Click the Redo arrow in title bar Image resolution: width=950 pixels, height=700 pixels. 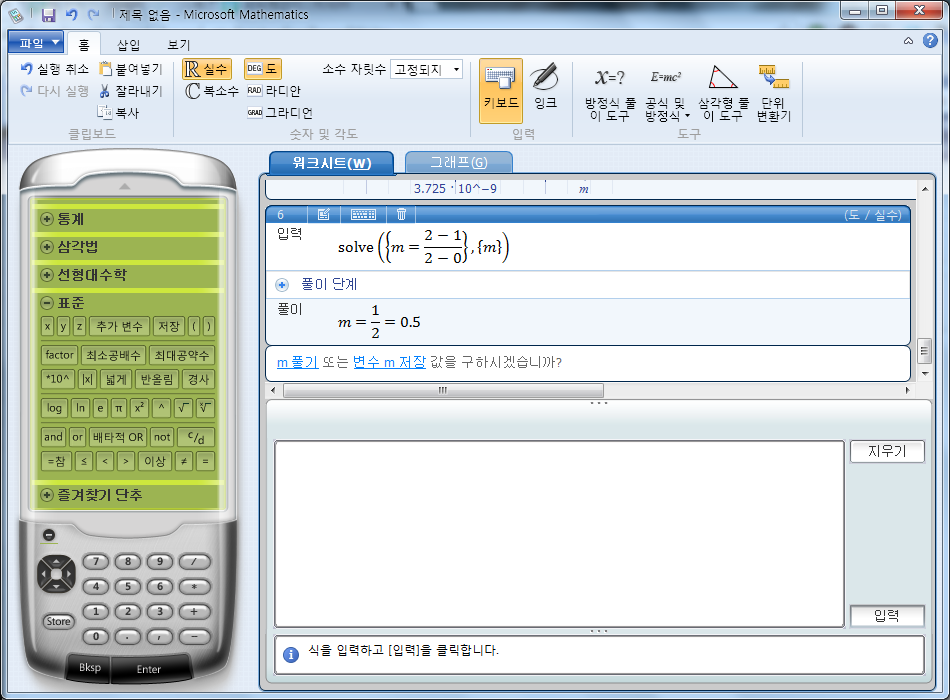[93, 15]
